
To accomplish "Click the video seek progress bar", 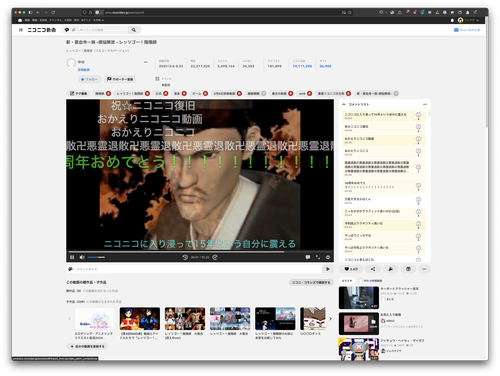I will click(200, 252).
